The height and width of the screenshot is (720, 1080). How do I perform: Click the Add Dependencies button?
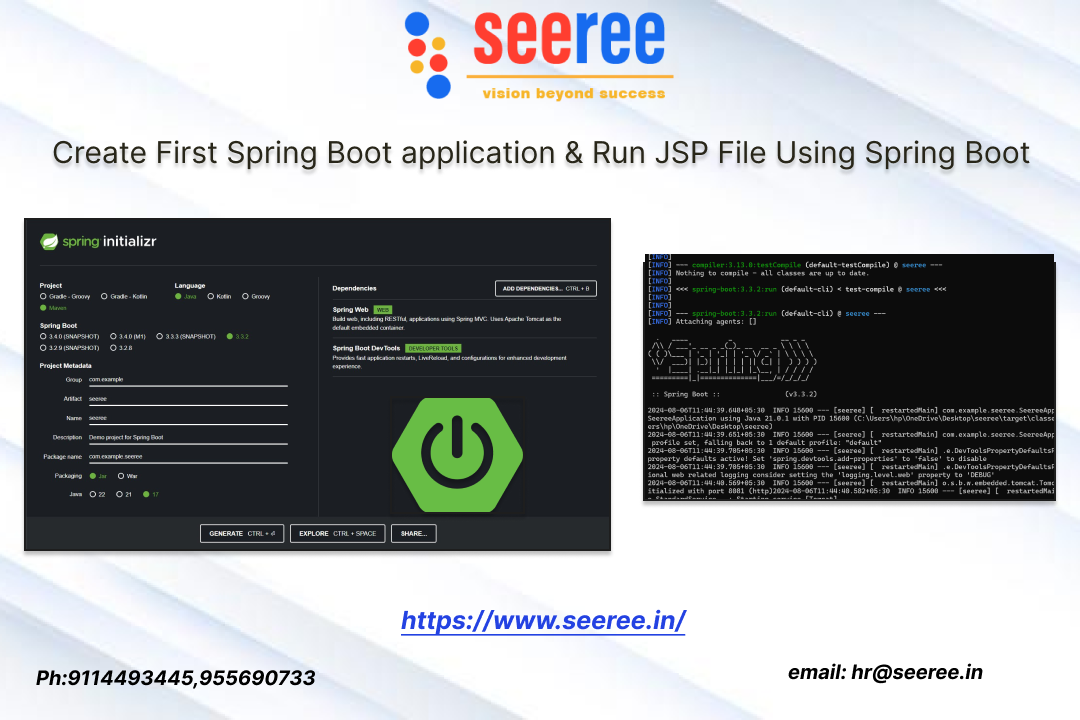546,289
